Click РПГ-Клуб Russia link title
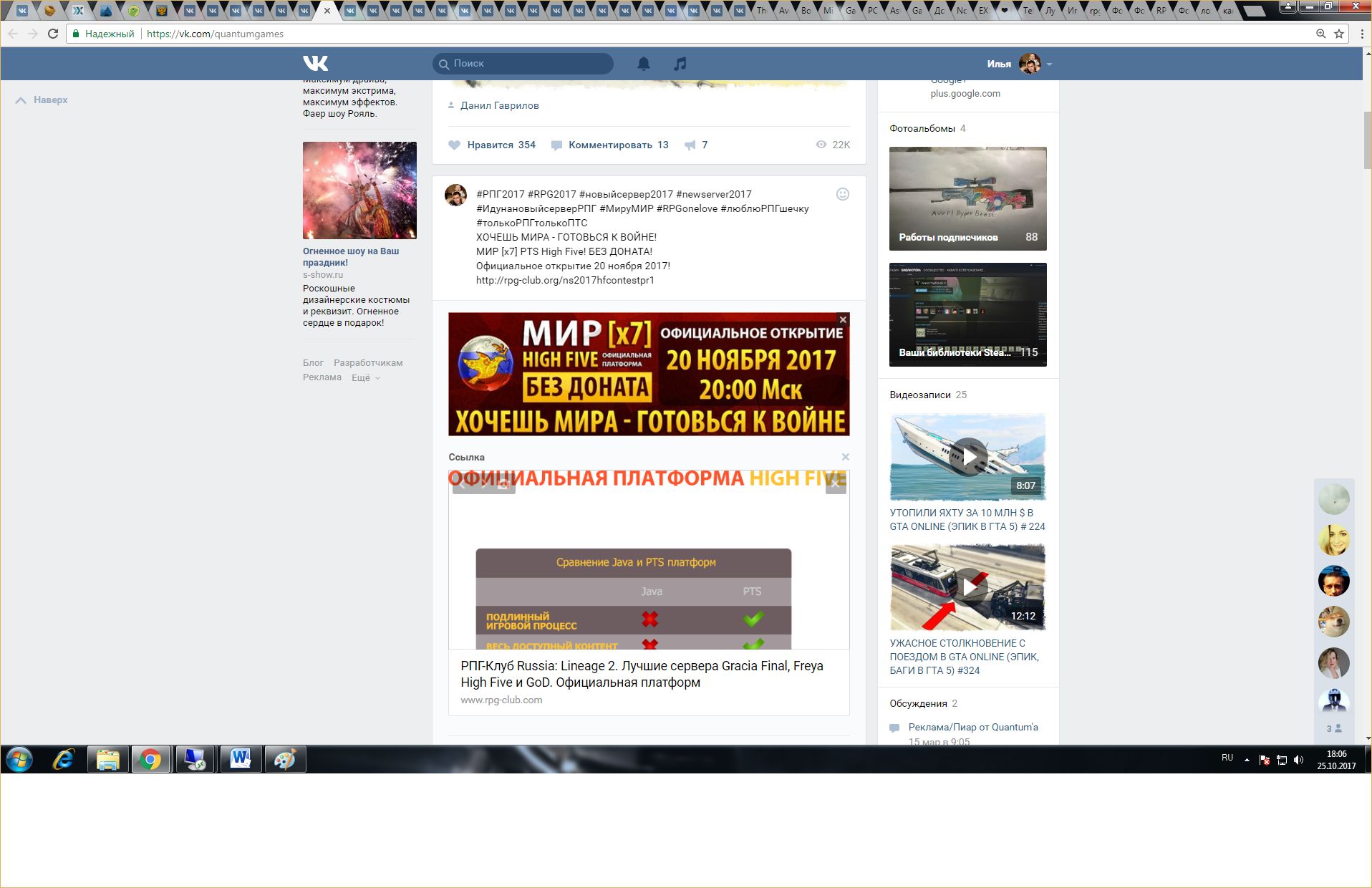Image resolution: width=1372 pixels, height=888 pixels. [642, 674]
